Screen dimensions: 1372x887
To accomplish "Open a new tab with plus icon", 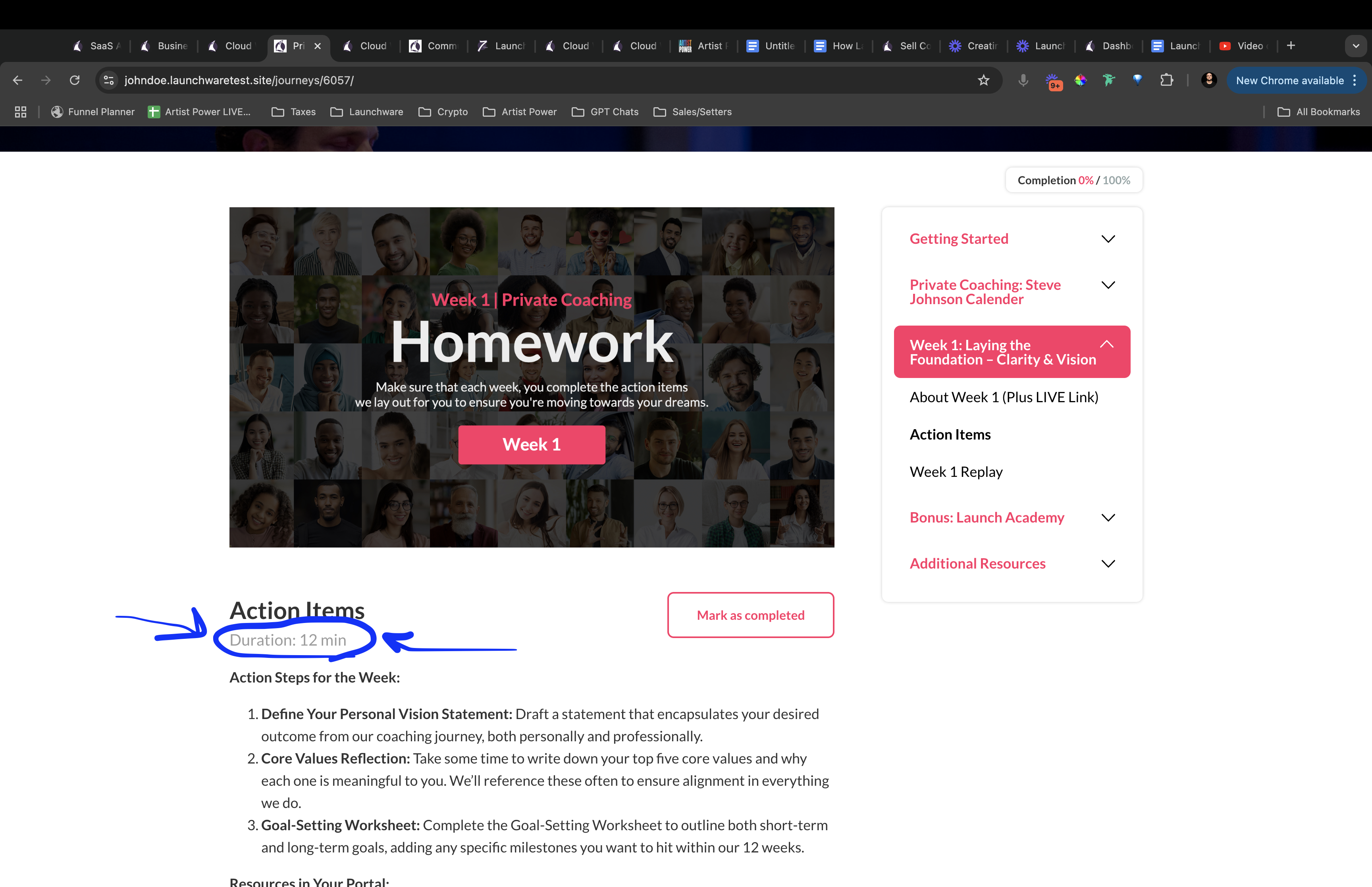I will click(x=1291, y=46).
